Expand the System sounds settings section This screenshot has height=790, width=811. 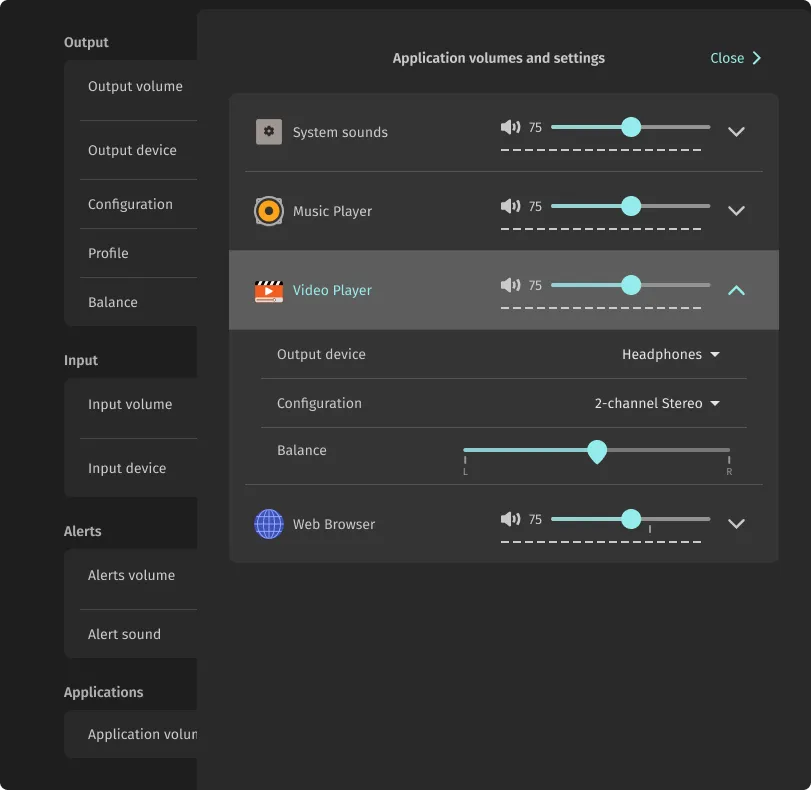click(x=736, y=131)
